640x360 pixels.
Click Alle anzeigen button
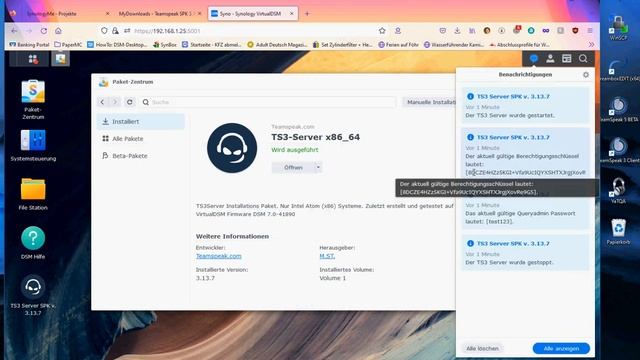(561, 349)
